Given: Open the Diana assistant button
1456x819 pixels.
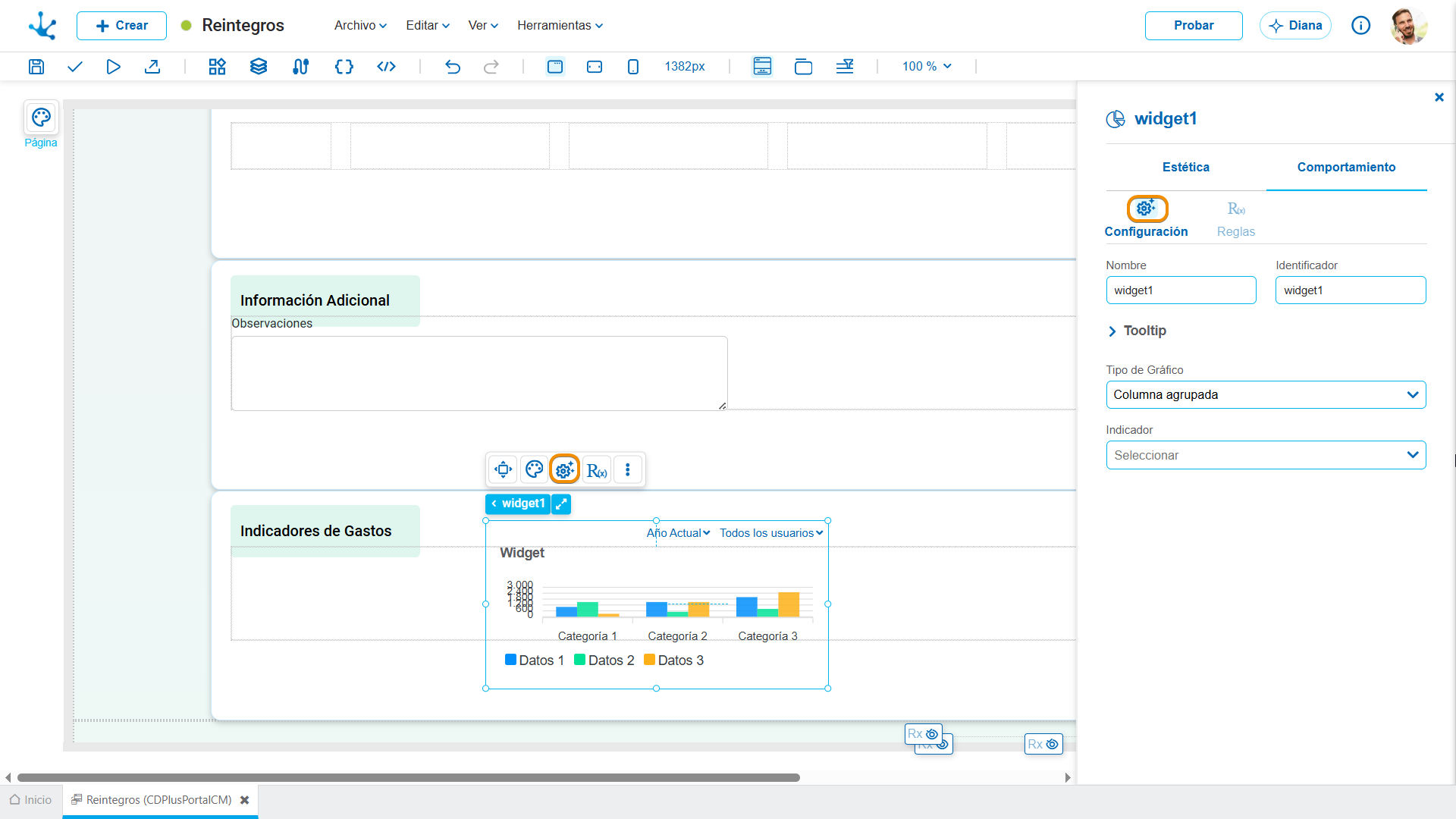Looking at the screenshot, I should (1295, 26).
